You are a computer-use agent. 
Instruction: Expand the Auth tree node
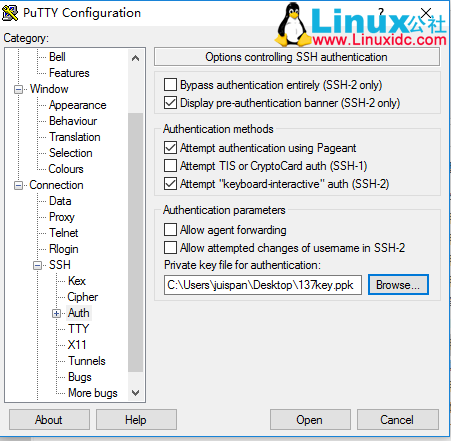tap(56, 313)
